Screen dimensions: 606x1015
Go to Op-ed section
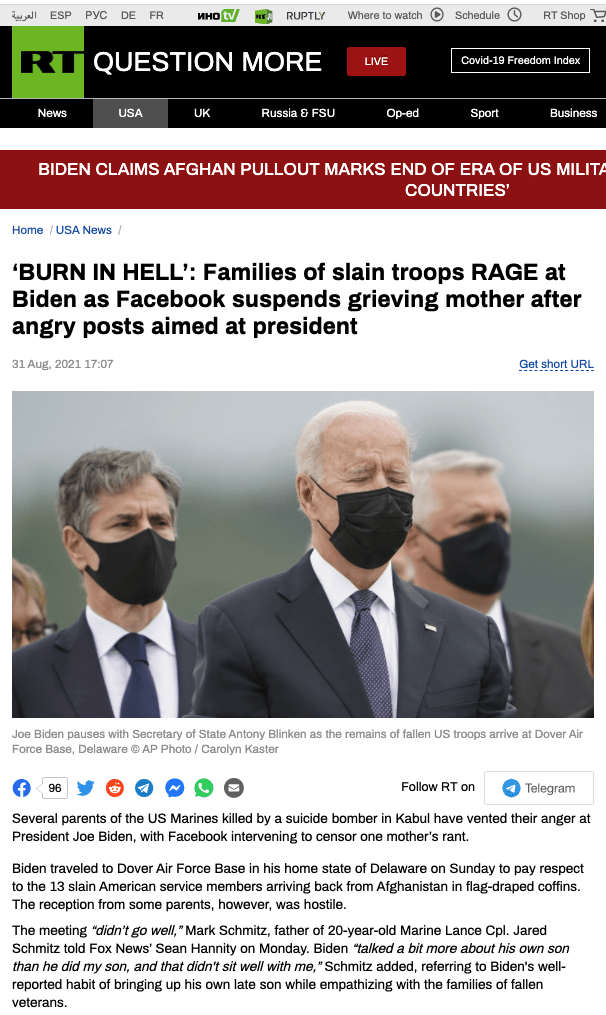click(x=403, y=113)
